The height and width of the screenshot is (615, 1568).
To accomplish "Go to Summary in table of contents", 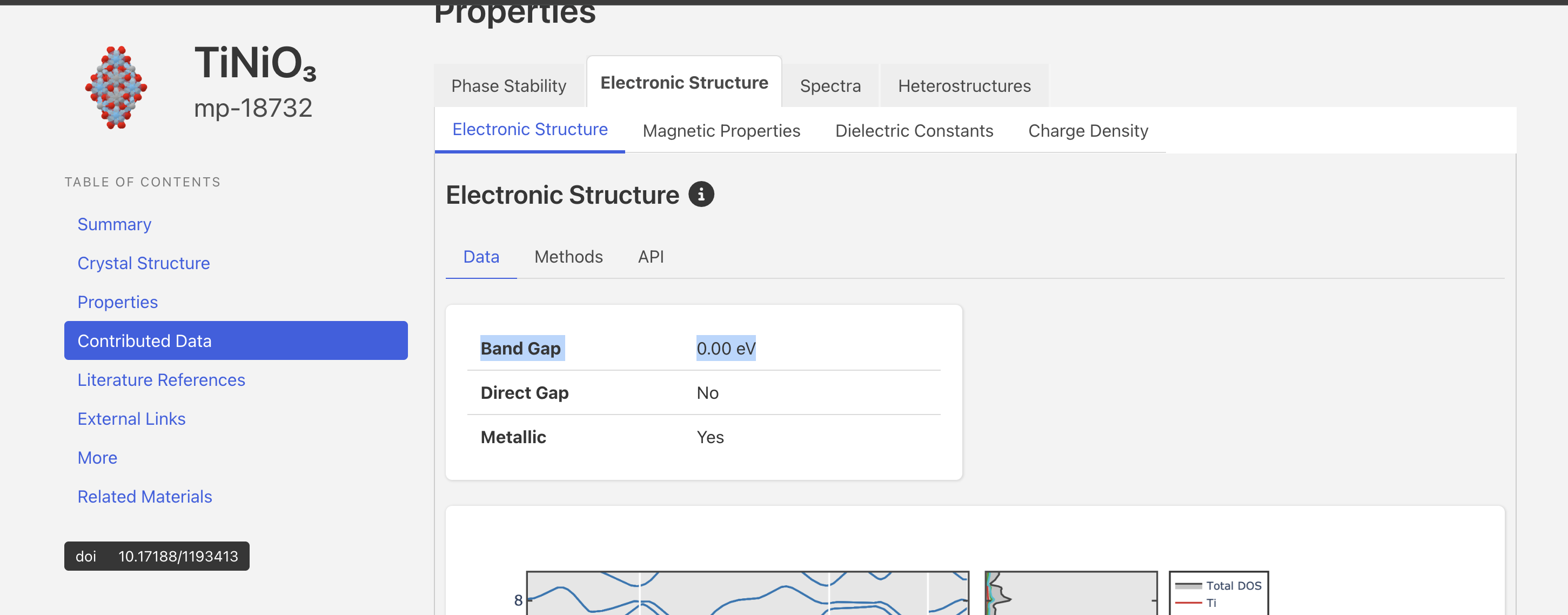I will click(115, 224).
